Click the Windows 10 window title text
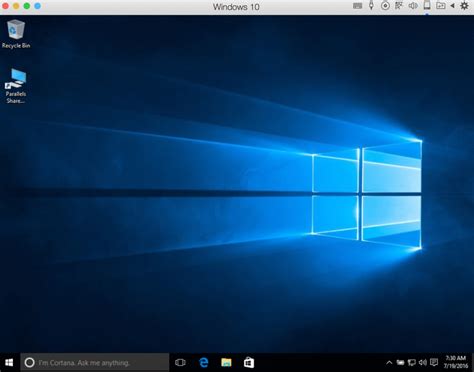The width and height of the screenshot is (474, 372). pos(236,7)
